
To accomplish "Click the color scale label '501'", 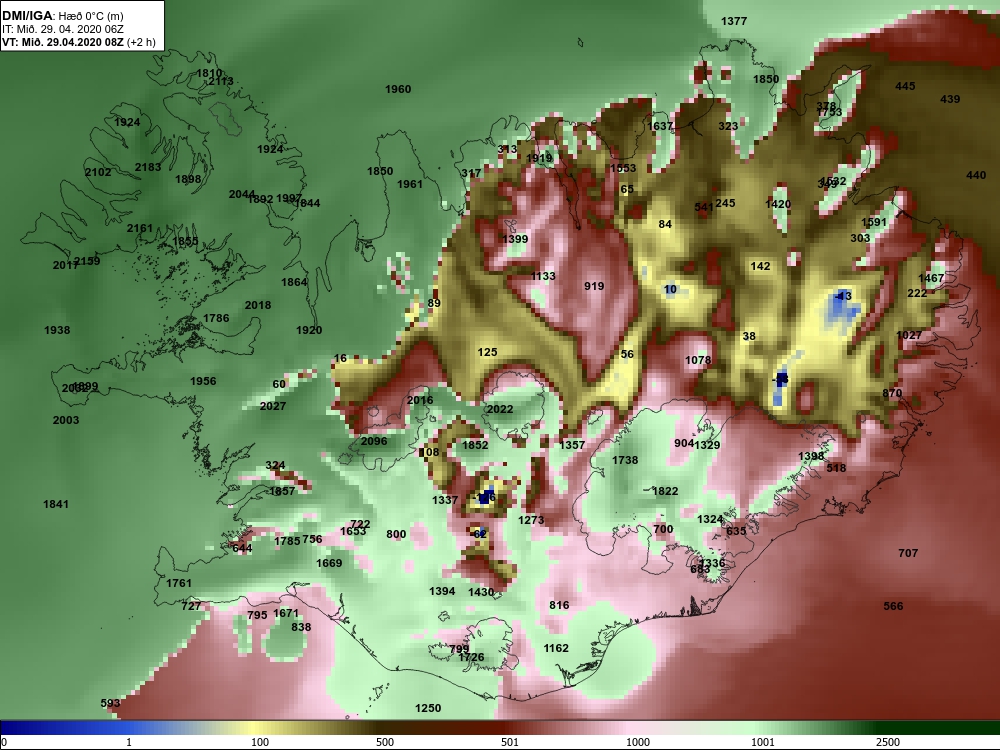I will [510, 742].
